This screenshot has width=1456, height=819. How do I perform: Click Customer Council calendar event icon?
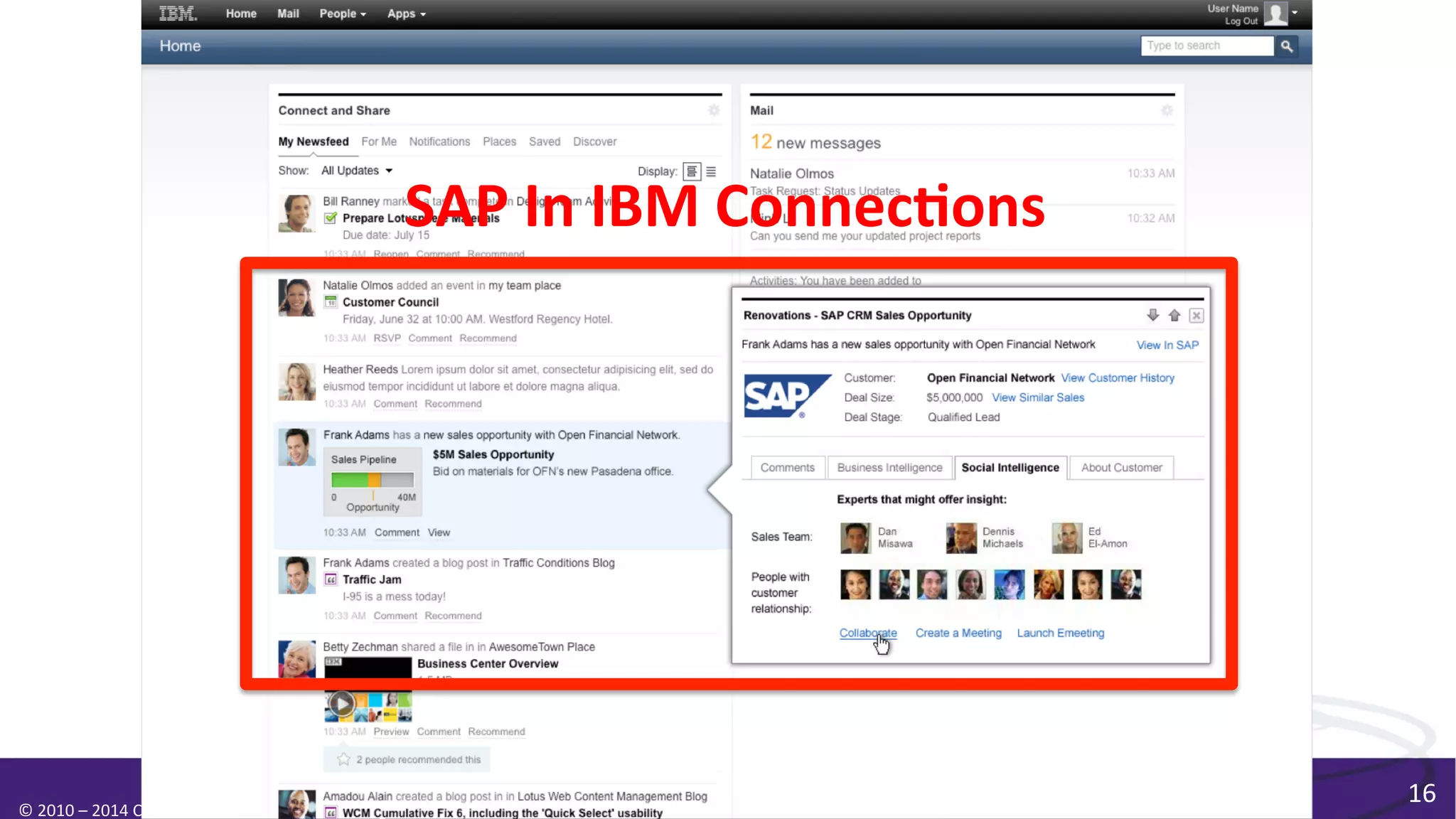pos(331,302)
